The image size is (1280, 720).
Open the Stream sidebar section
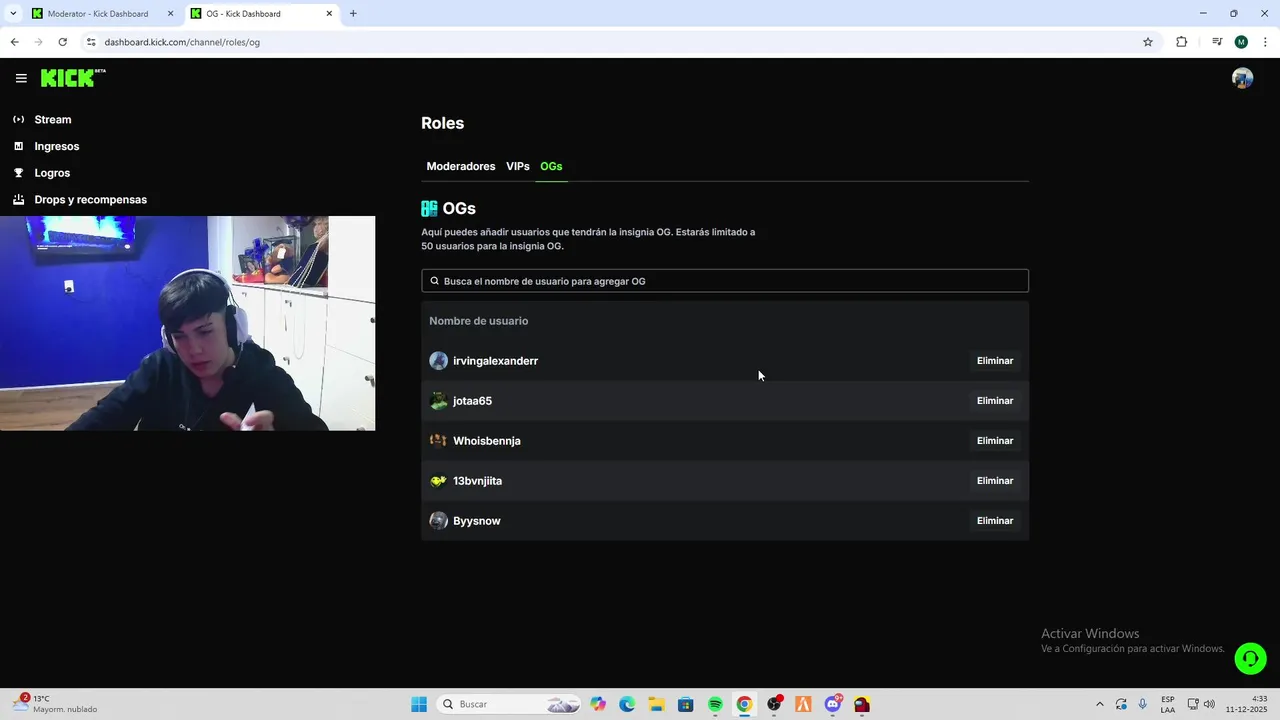pyautogui.click(x=53, y=119)
